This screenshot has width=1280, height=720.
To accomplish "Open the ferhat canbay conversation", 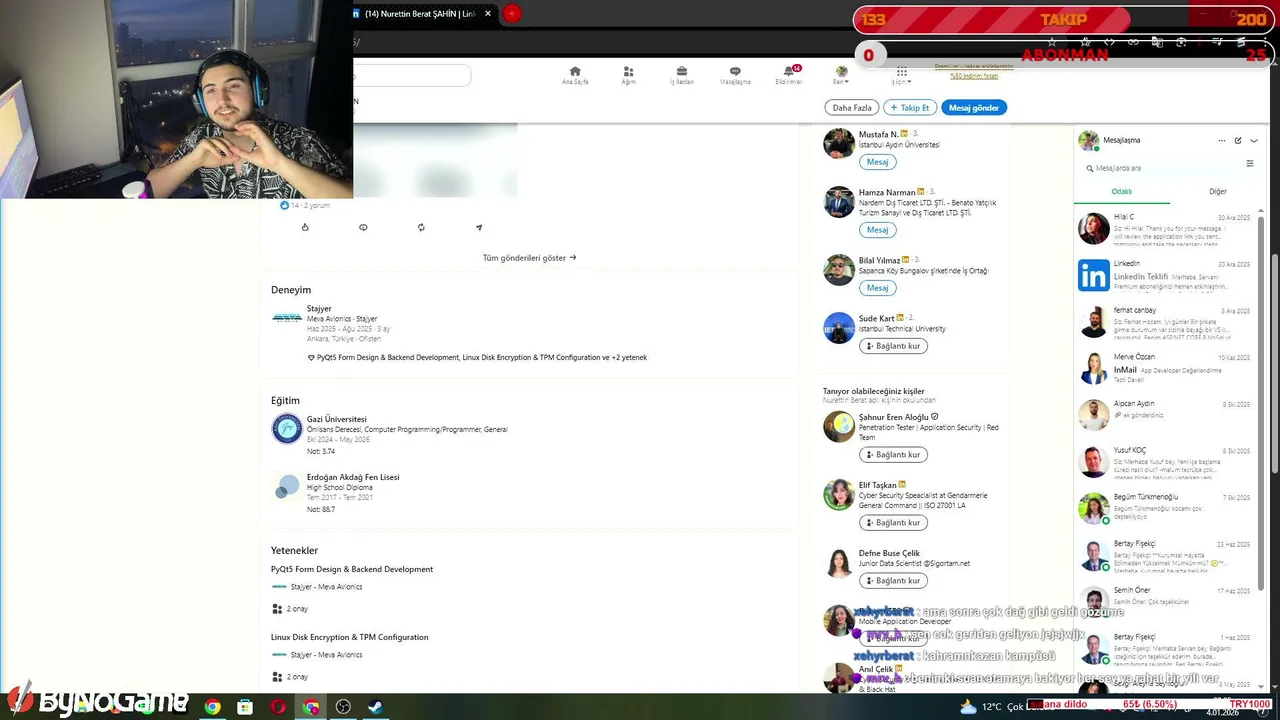I will coord(1164,322).
